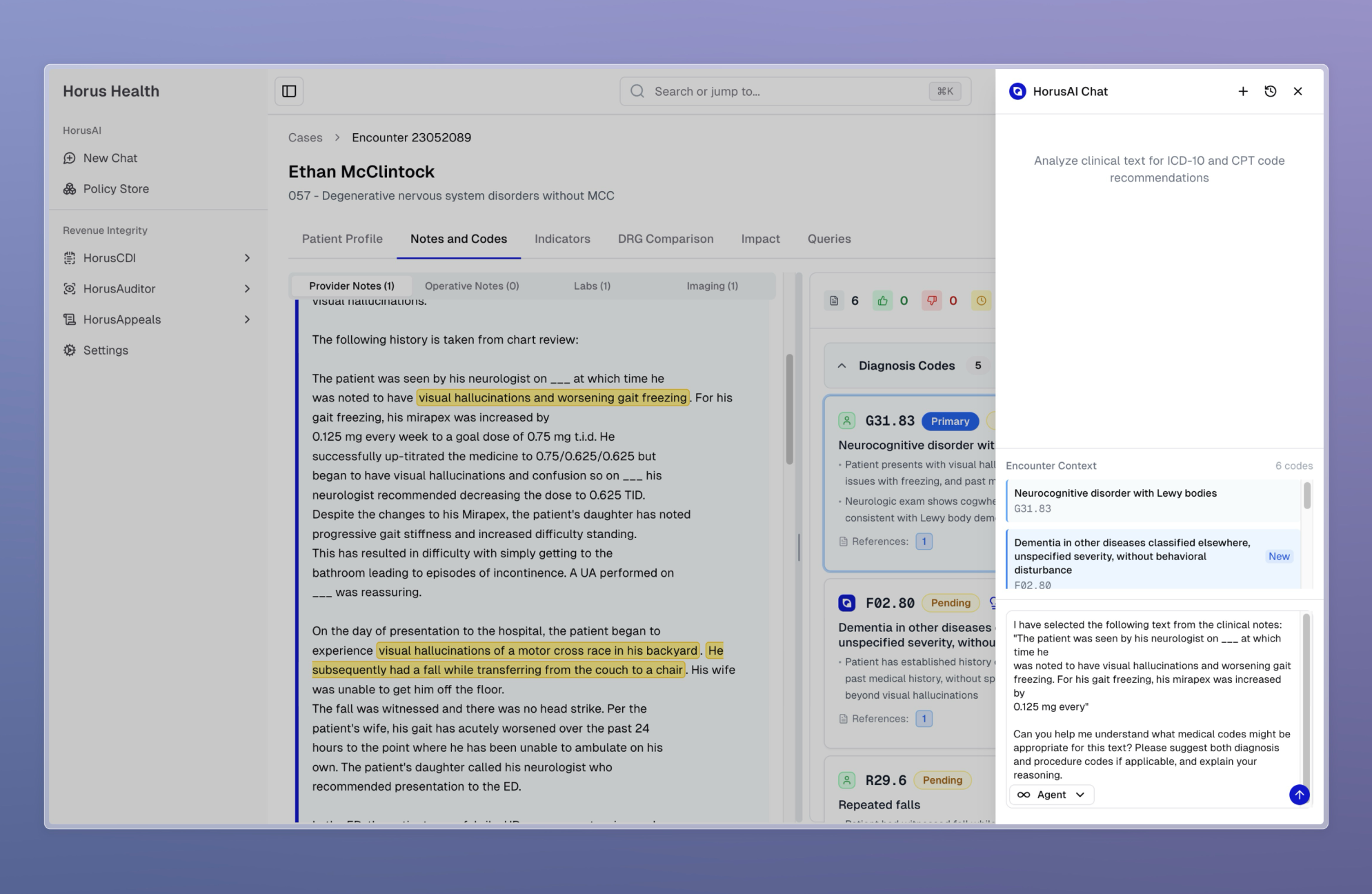Open Settings gear in sidebar

(x=106, y=350)
